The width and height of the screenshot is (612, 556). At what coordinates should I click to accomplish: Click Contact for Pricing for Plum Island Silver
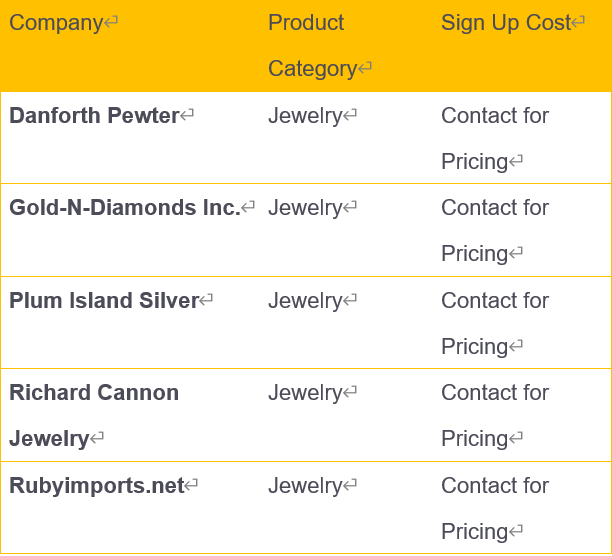click(495, 324)
